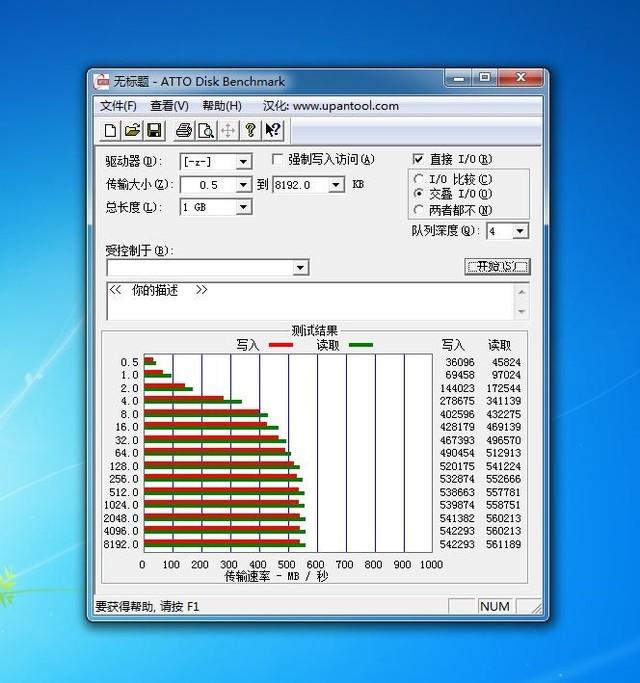The width and height of the screenshot is (640, 683).
Task: Click the move arrows toolbar icon
Action: (228, 130)
